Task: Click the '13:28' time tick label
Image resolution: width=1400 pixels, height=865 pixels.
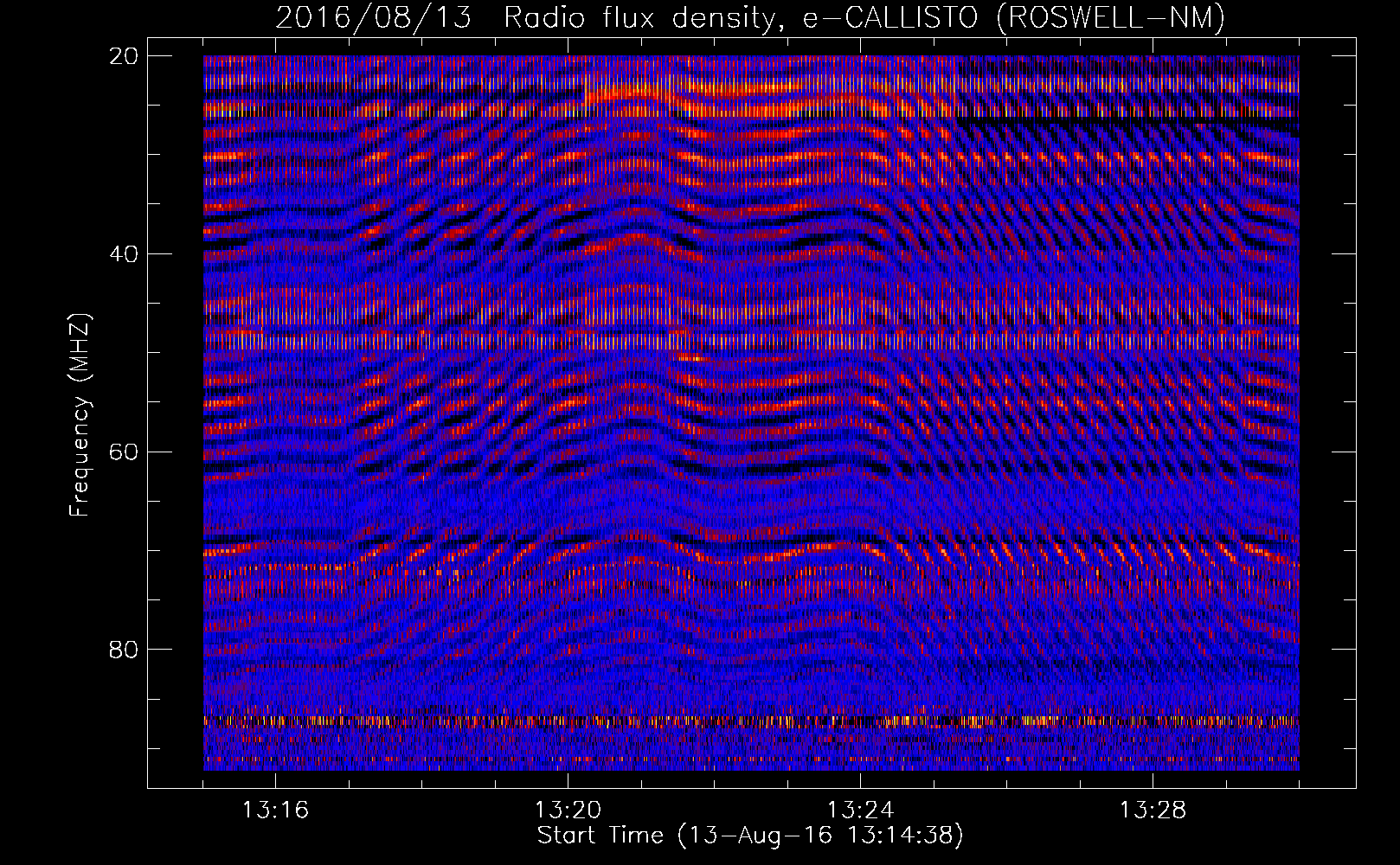Action: pyautogui.click(x=1153, y=811)
